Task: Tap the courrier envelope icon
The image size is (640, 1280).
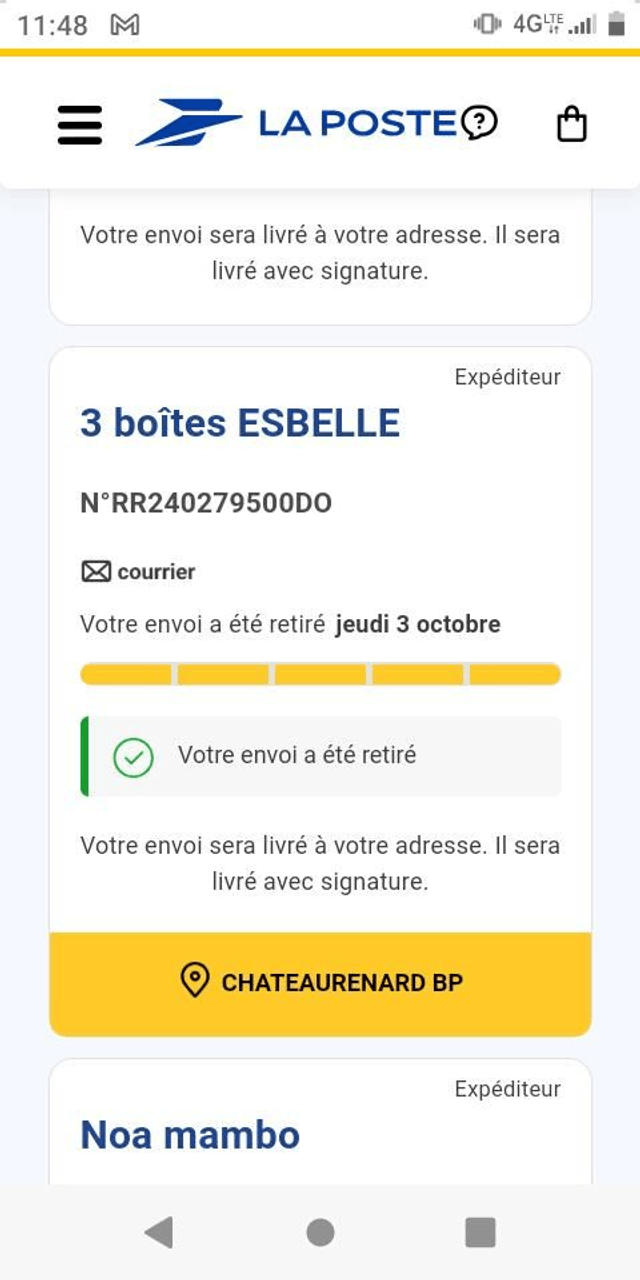Action: 95,572
